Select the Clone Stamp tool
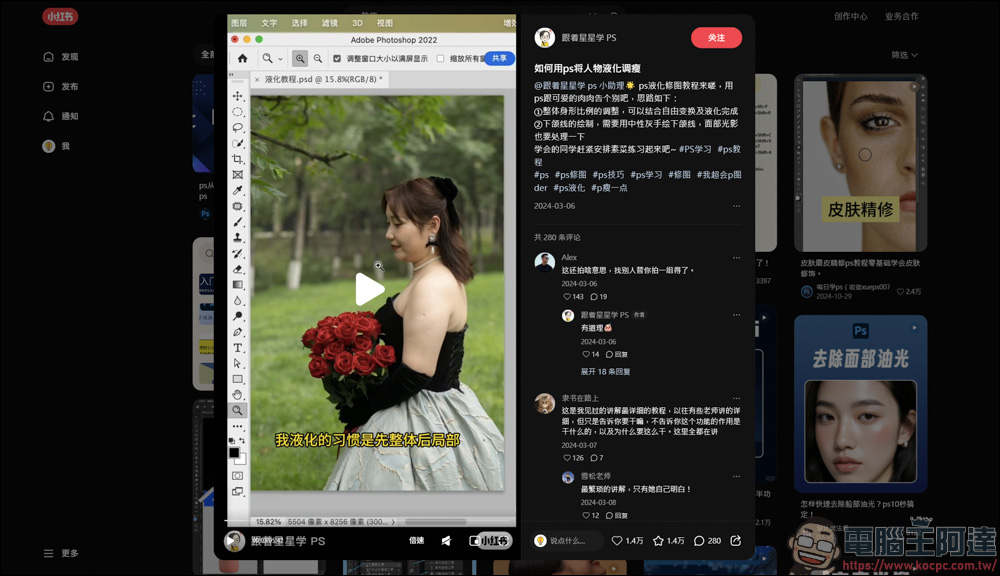The image size is (1000, 576). click(238, 237)
